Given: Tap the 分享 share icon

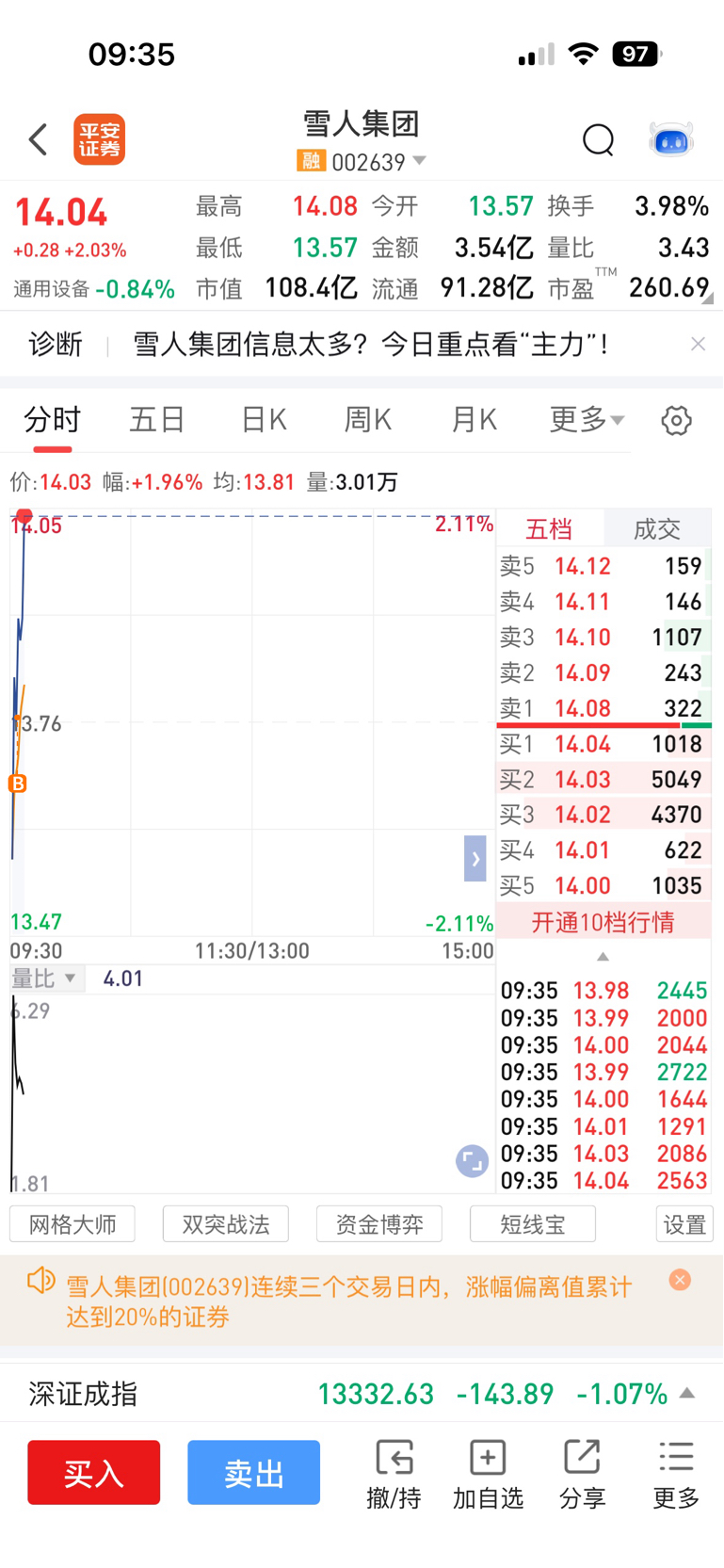Looking at the screenshot, I should 582,1475.
